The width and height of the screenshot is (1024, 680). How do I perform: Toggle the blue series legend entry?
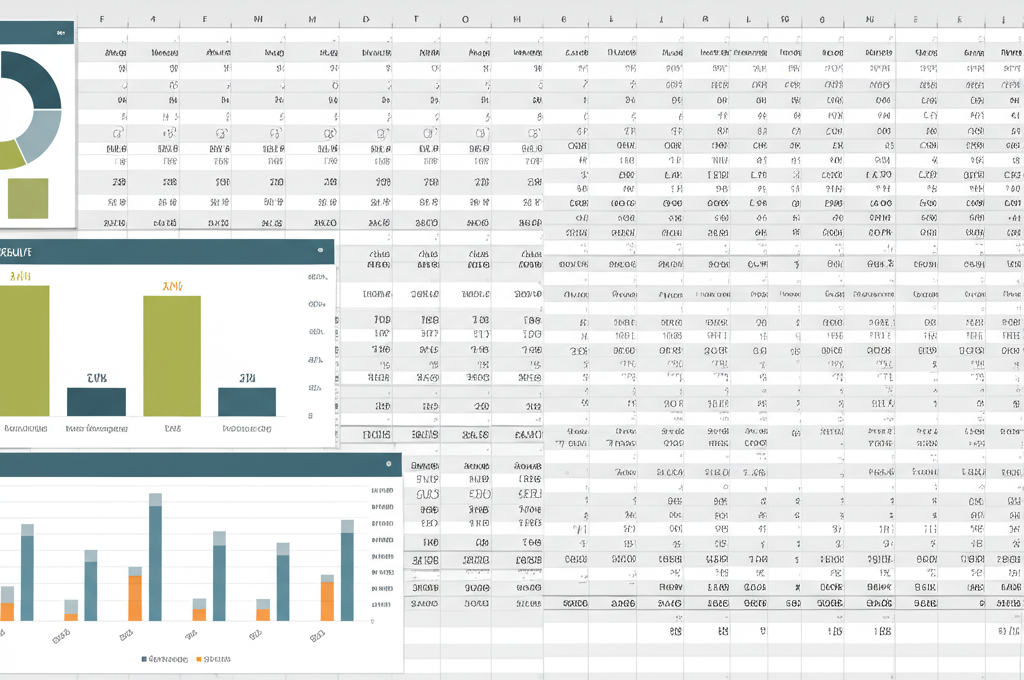click(166, 659)
